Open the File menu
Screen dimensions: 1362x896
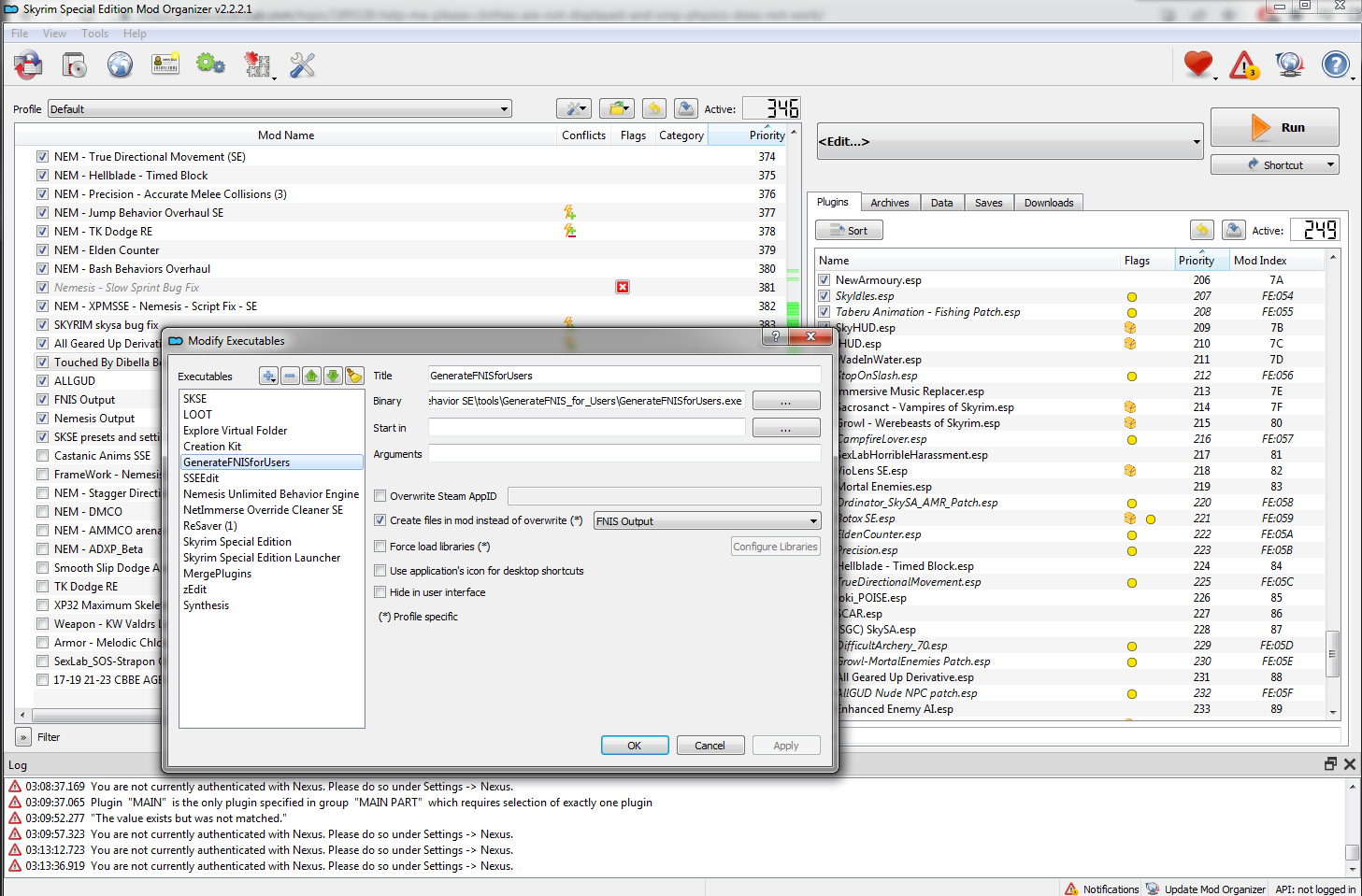click(20, 34)
